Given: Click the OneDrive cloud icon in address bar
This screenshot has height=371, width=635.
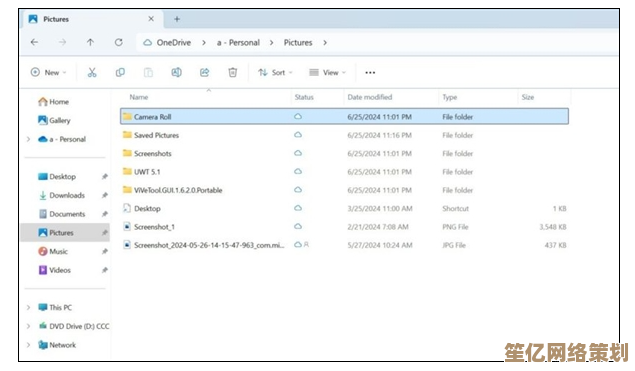Looking at the screenshot, I should (148, 43).
